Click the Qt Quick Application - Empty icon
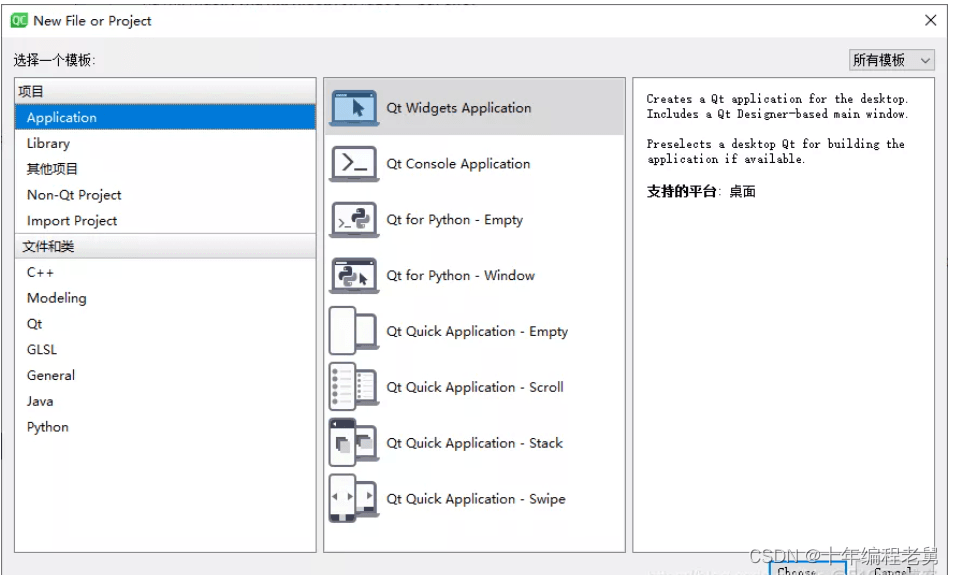Image resolution: width=953 pixels, height=575 pixels. [354, 331]
